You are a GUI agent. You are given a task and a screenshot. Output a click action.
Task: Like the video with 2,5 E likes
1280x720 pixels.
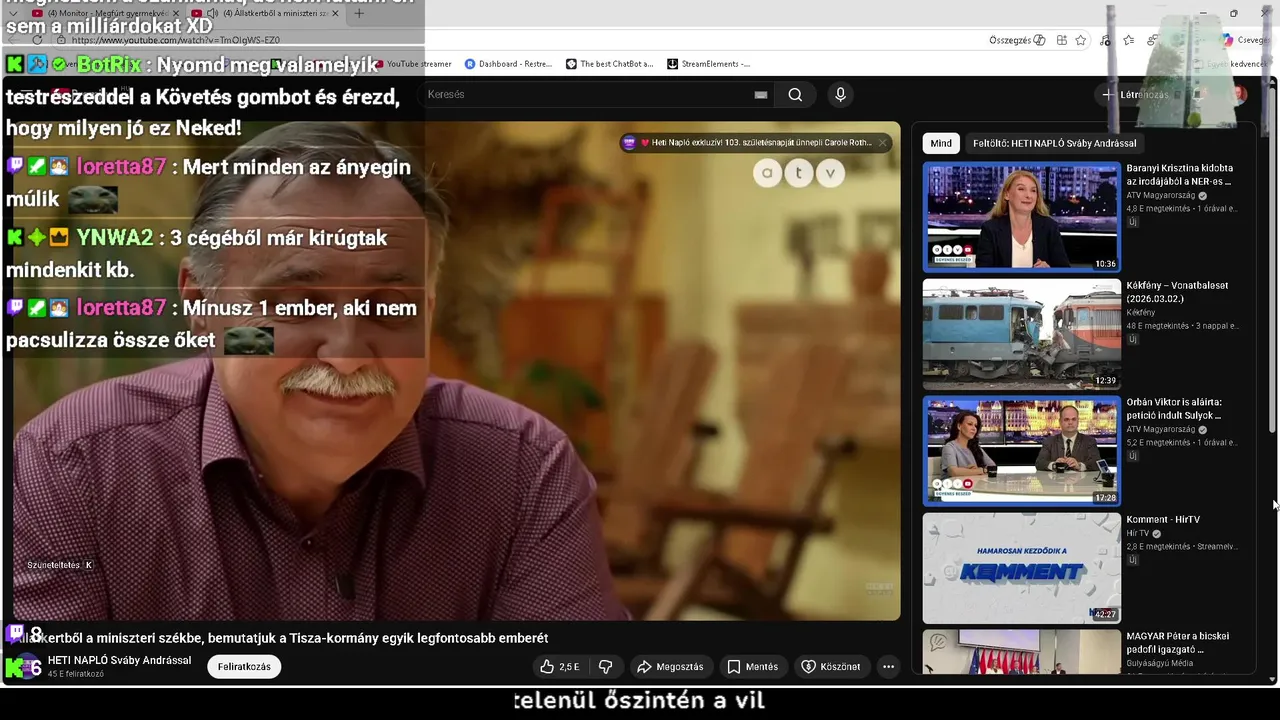pos(559,667)
